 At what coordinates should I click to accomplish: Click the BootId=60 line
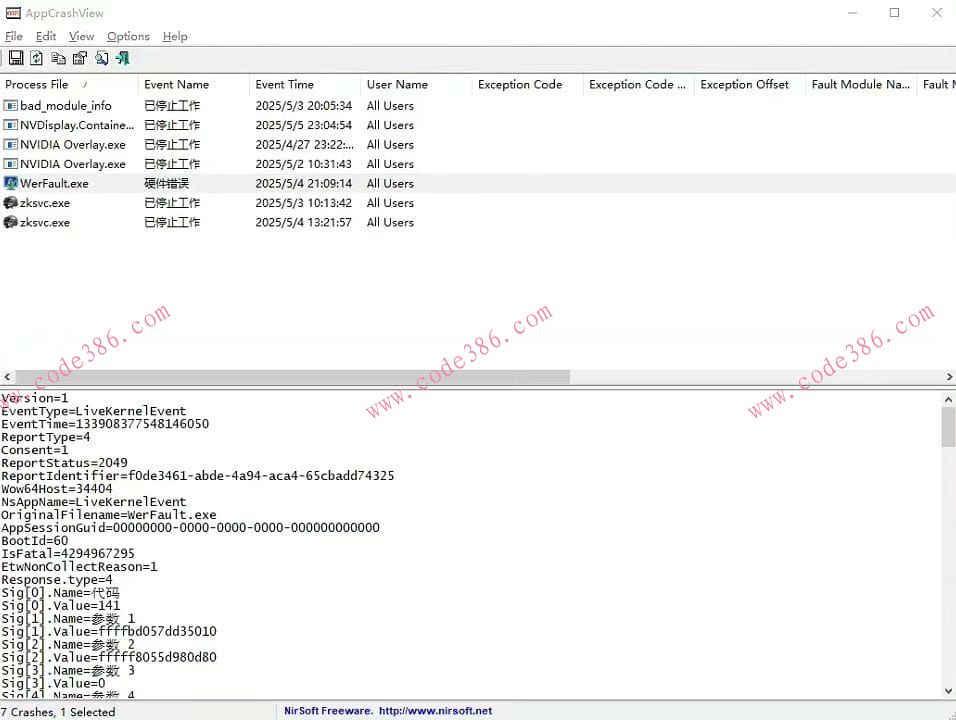(x=35, y=541)
